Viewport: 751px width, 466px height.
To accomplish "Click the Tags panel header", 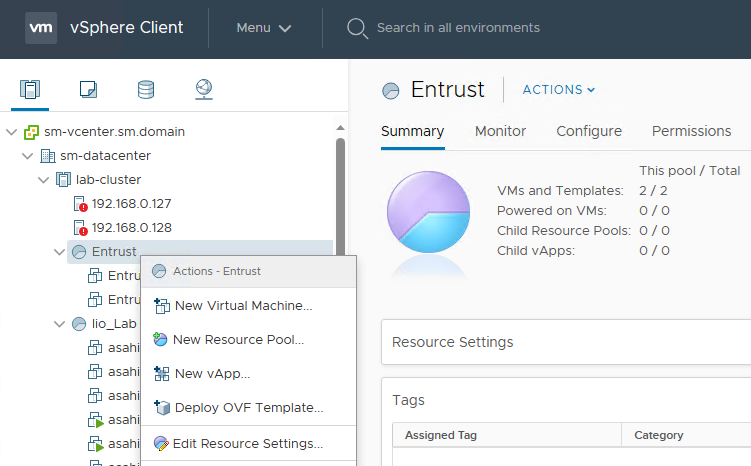I will (x=408, y=400).
